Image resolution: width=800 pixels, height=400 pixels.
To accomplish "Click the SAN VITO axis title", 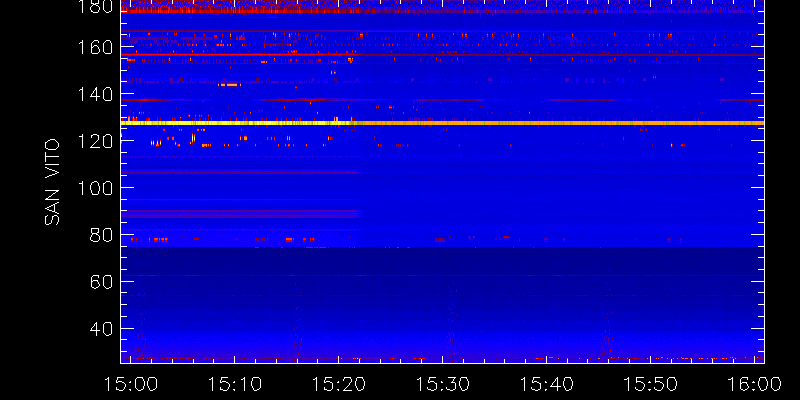I will [x=53, y=182].
